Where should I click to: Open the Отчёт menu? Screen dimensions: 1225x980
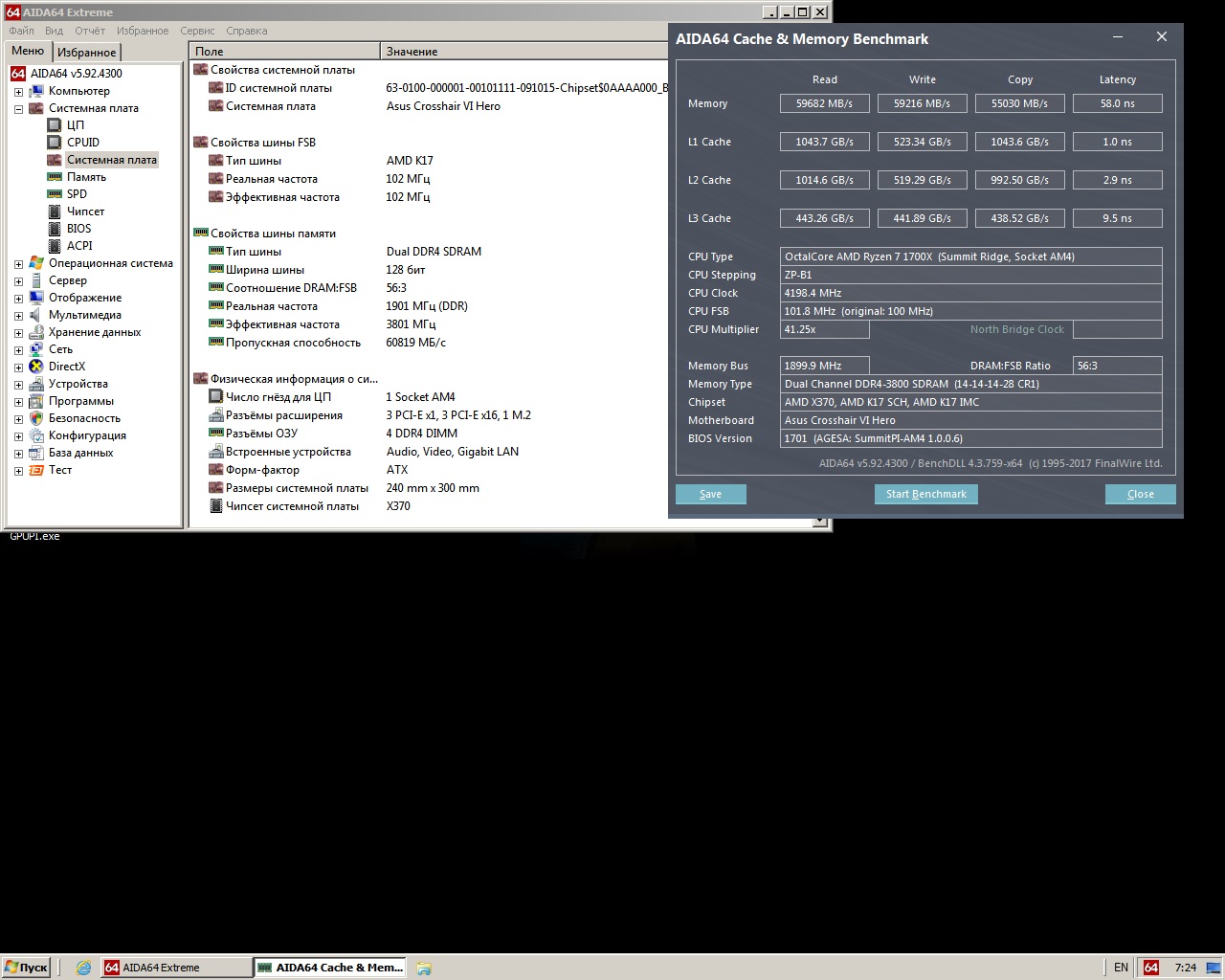click(x=90, y=31)
